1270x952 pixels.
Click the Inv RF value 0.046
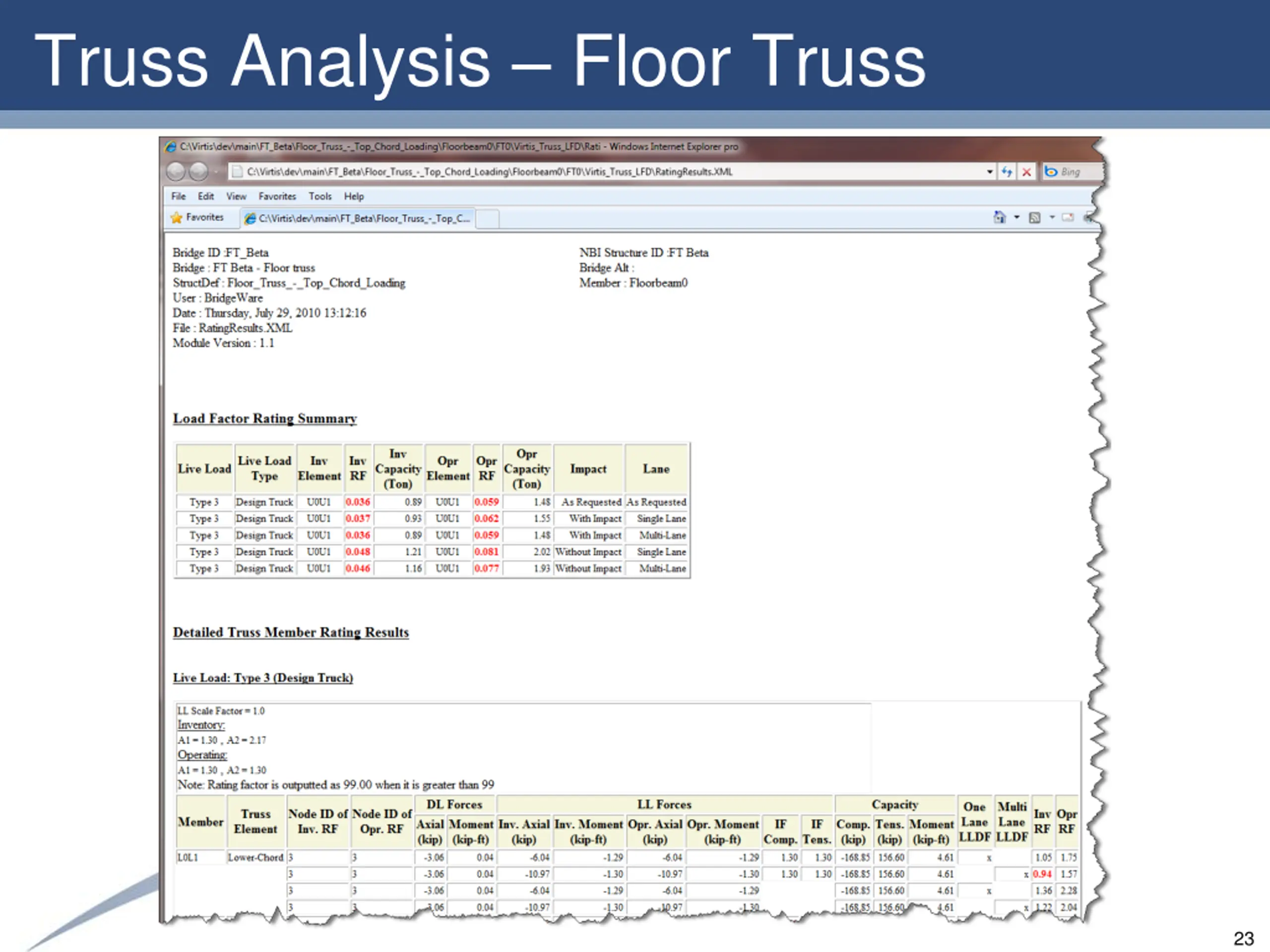click(358, 569)
